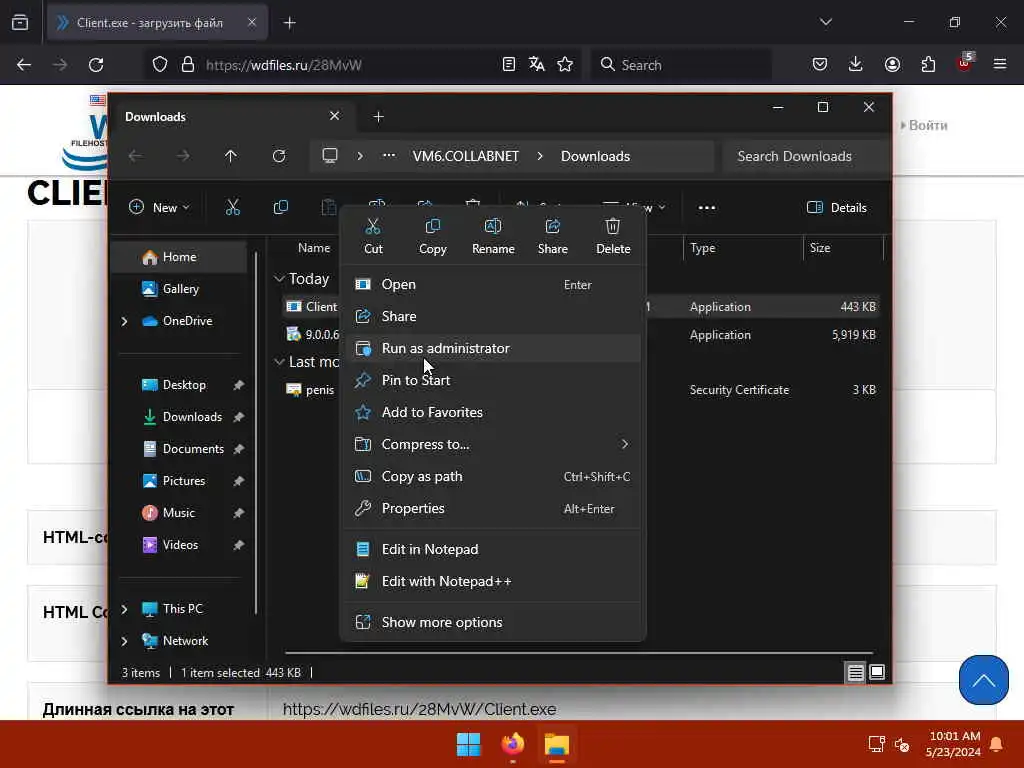Click Rename icon in context menu
The height and width of the screenshot is (768, 1024).
tap(493, 236)
